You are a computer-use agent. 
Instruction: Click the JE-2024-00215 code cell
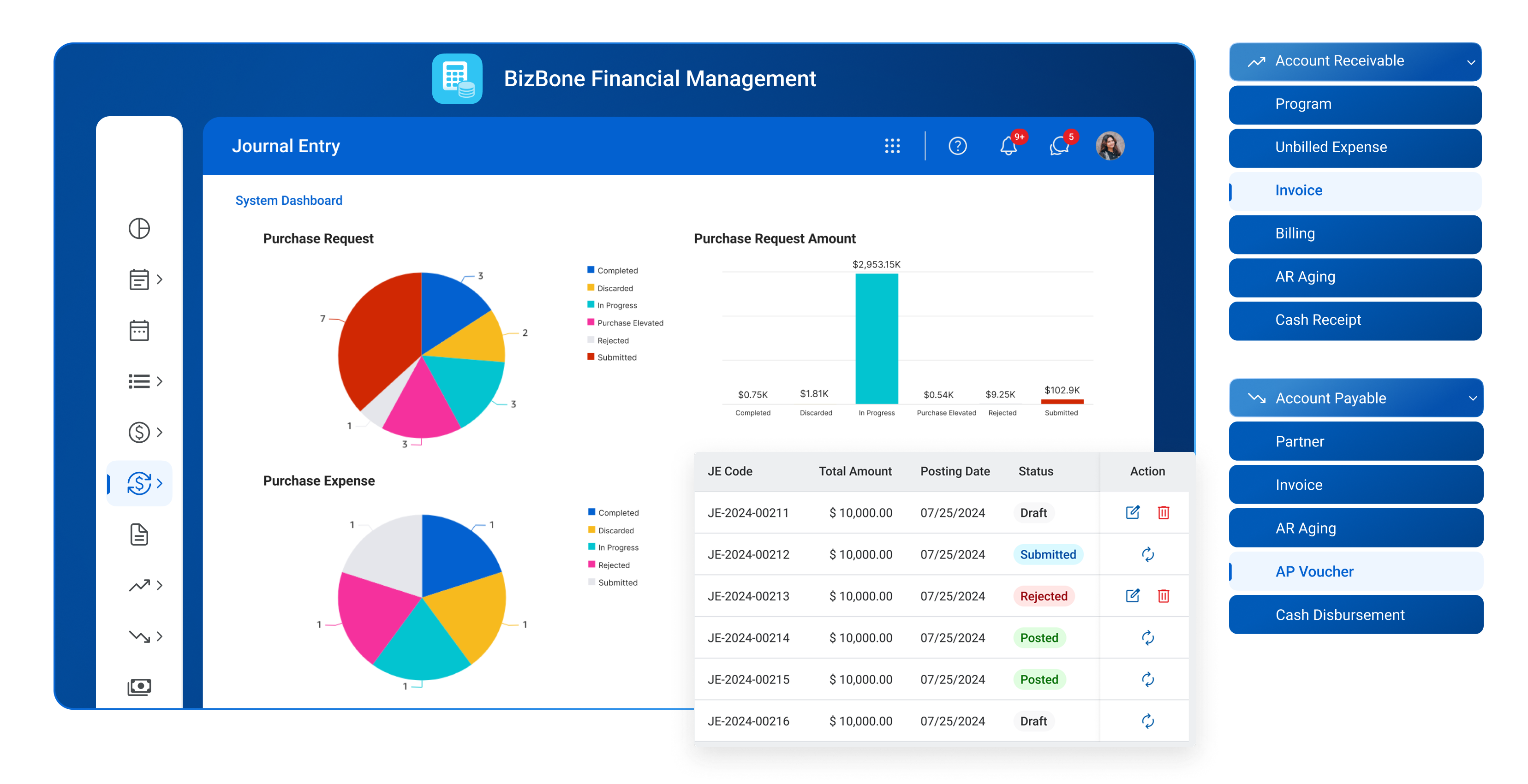point(748,680)
